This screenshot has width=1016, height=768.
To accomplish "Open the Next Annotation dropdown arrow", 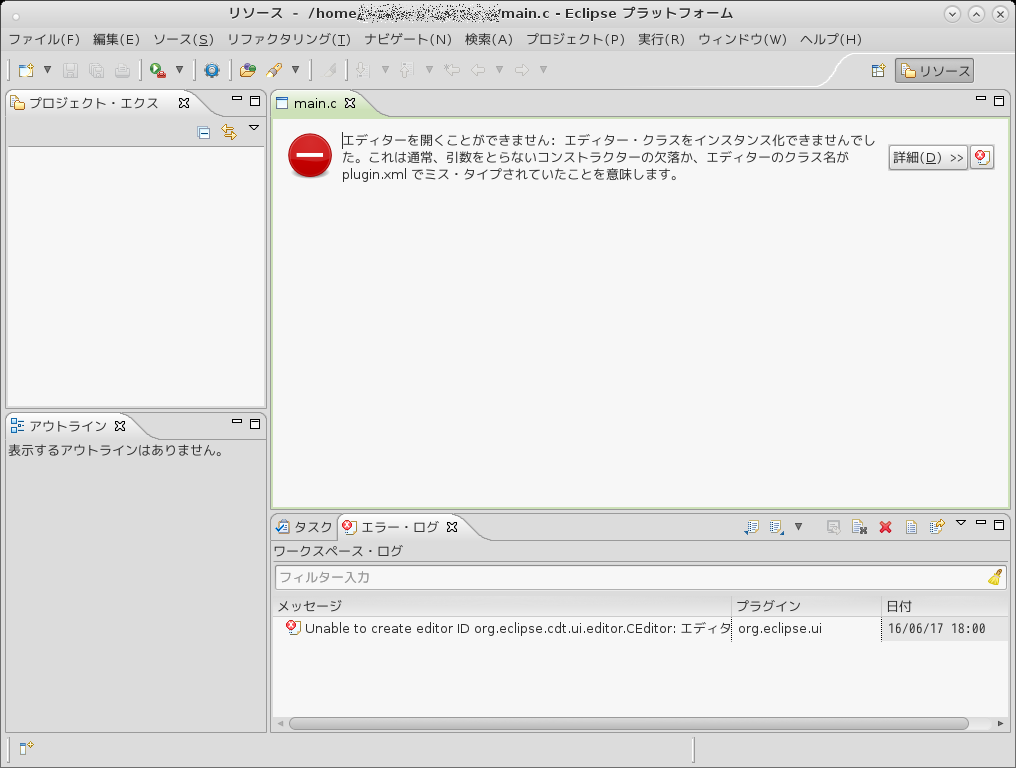I will [385, 70].
